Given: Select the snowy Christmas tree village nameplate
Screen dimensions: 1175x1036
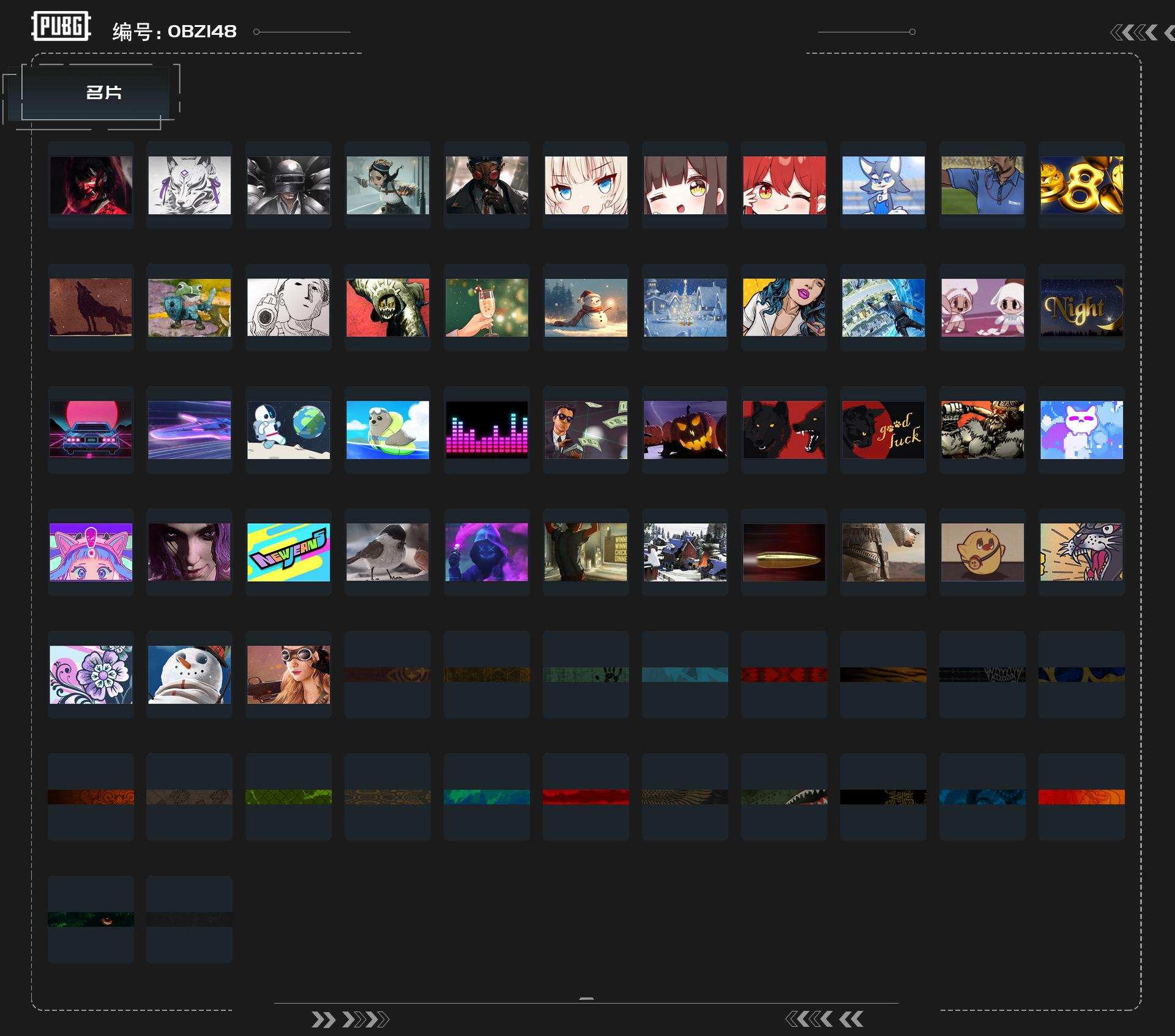Looking at the screenshot, I should (x=685, y=307).
